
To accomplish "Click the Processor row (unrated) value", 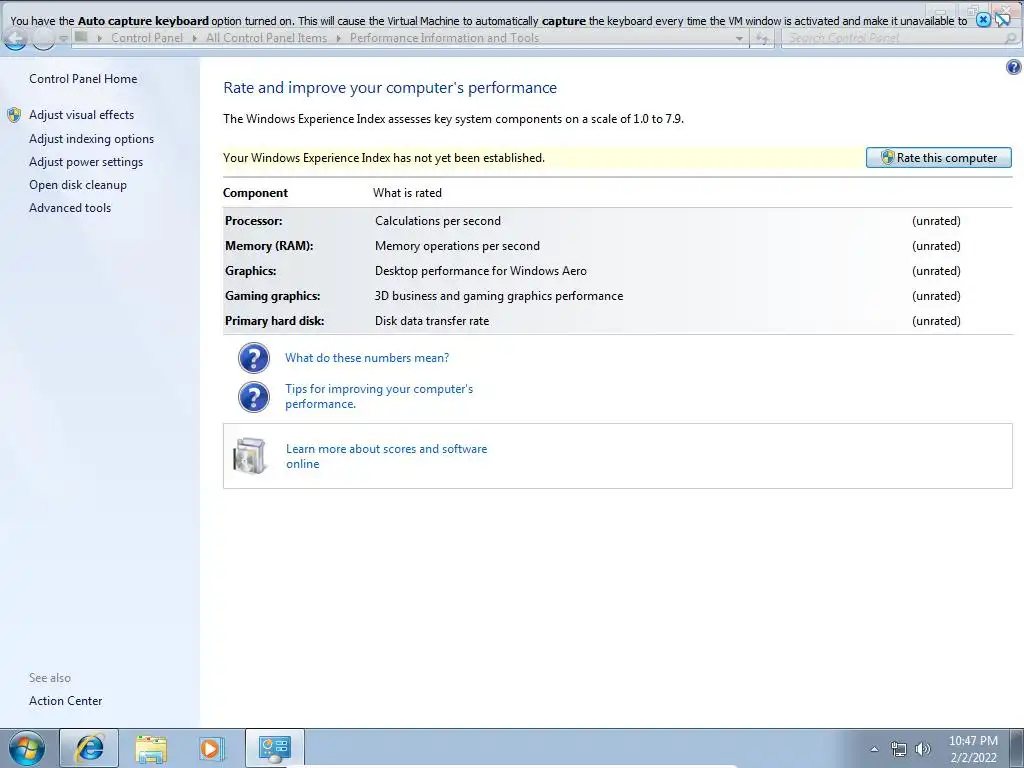I will point(936,221).
